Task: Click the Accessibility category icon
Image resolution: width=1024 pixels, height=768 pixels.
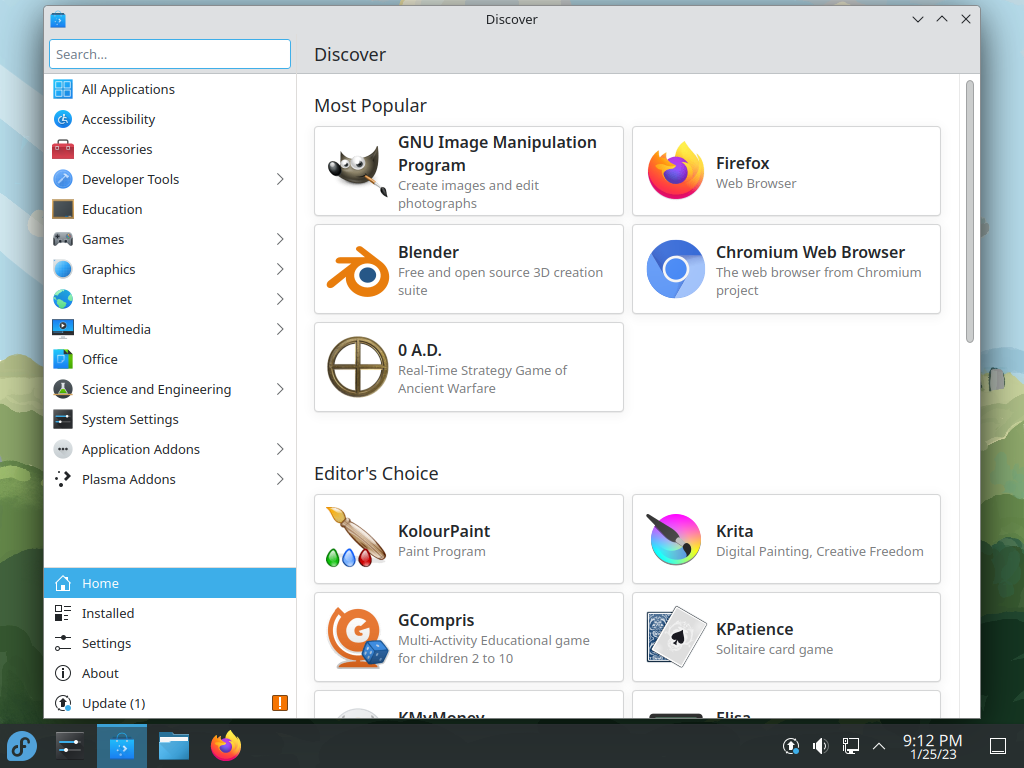Action: coord(63,119)
